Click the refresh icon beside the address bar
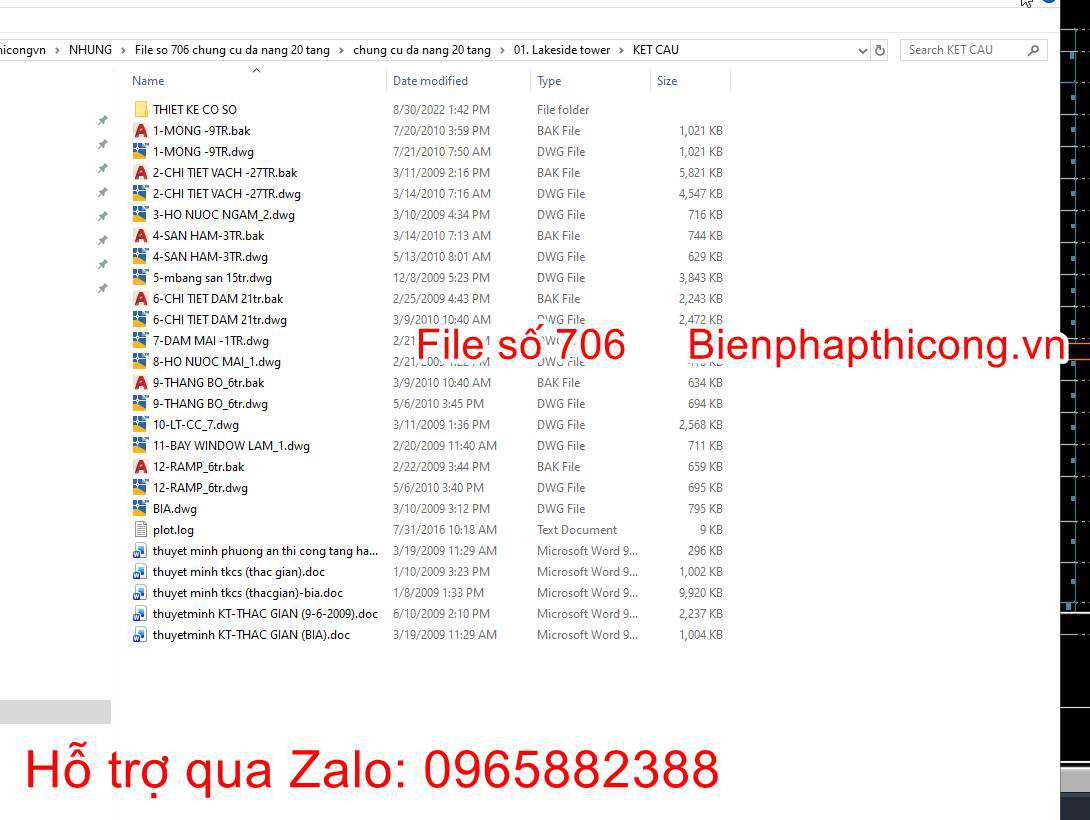 click(880, 50)
